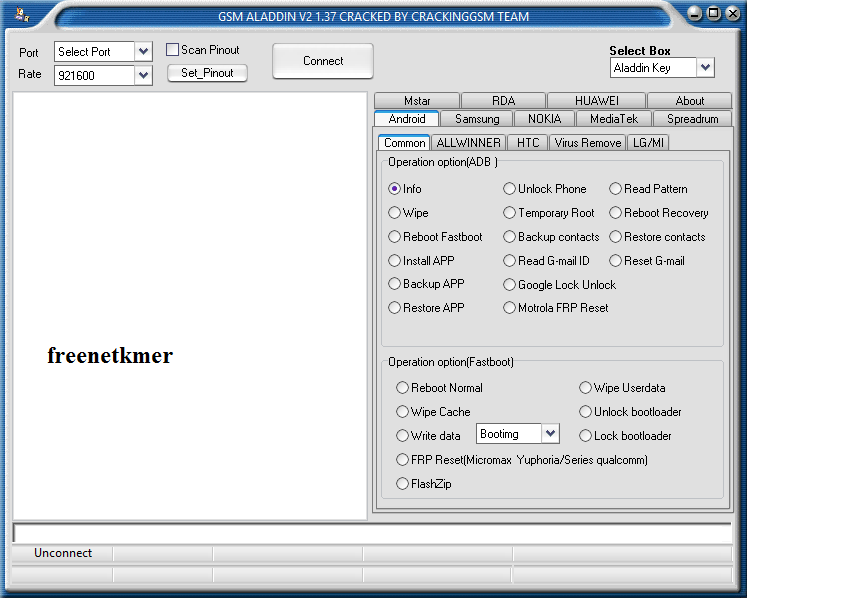The height and width of the screenshot is (598, 844).
Task: Open the Select Port dropdown
Action: point(143,51)
